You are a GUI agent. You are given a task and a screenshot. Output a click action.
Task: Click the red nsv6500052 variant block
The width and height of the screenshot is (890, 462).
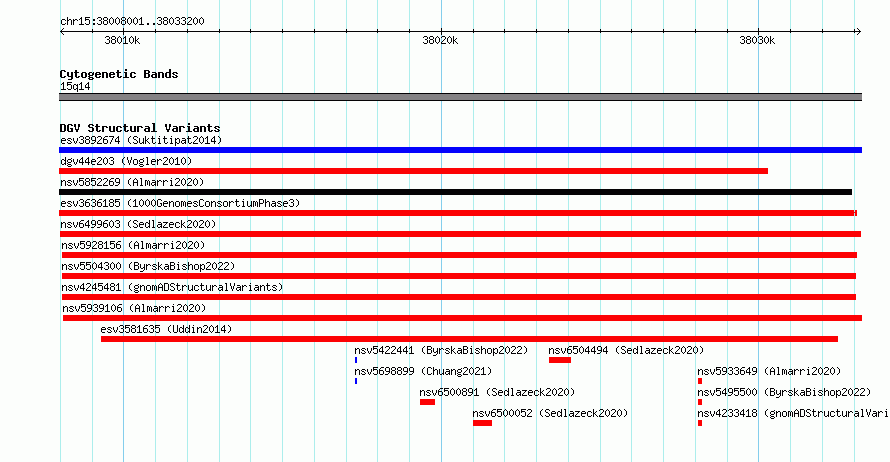[482, 423]
